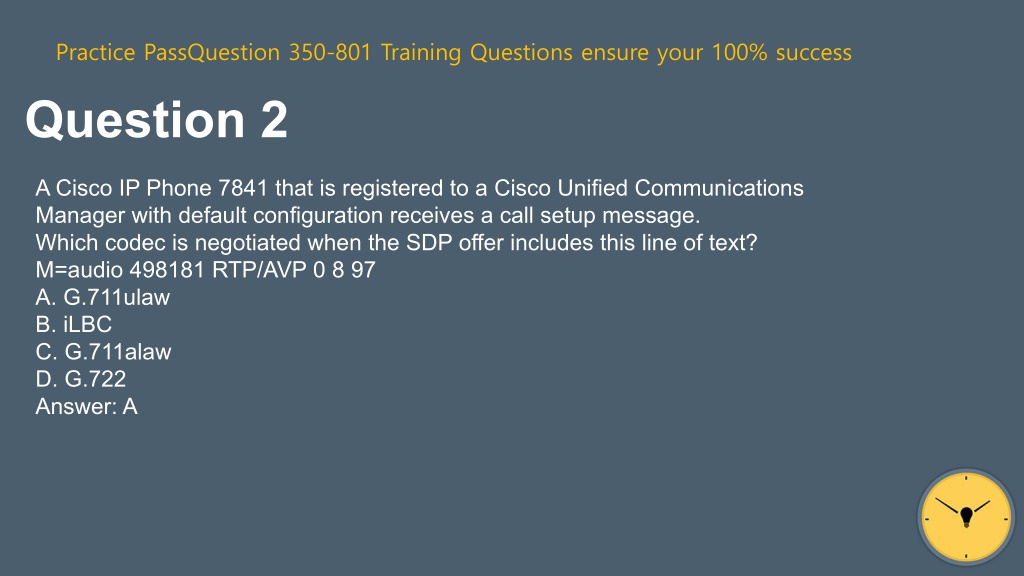
Task: Click the payload numbers '0 8 97'
Action: [344, 270]
